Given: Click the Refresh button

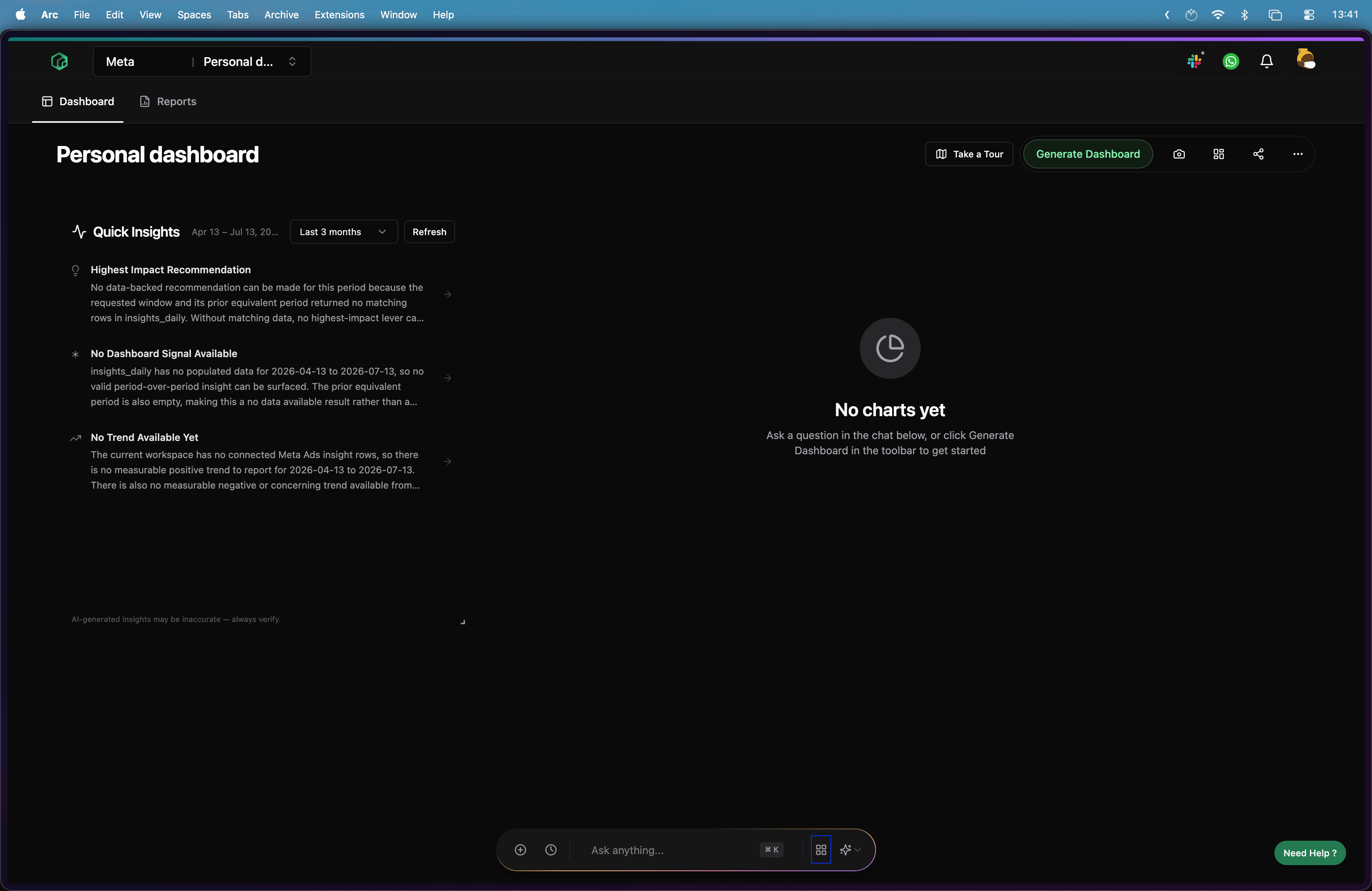Looking at the screenshot, I should point(430,232).
